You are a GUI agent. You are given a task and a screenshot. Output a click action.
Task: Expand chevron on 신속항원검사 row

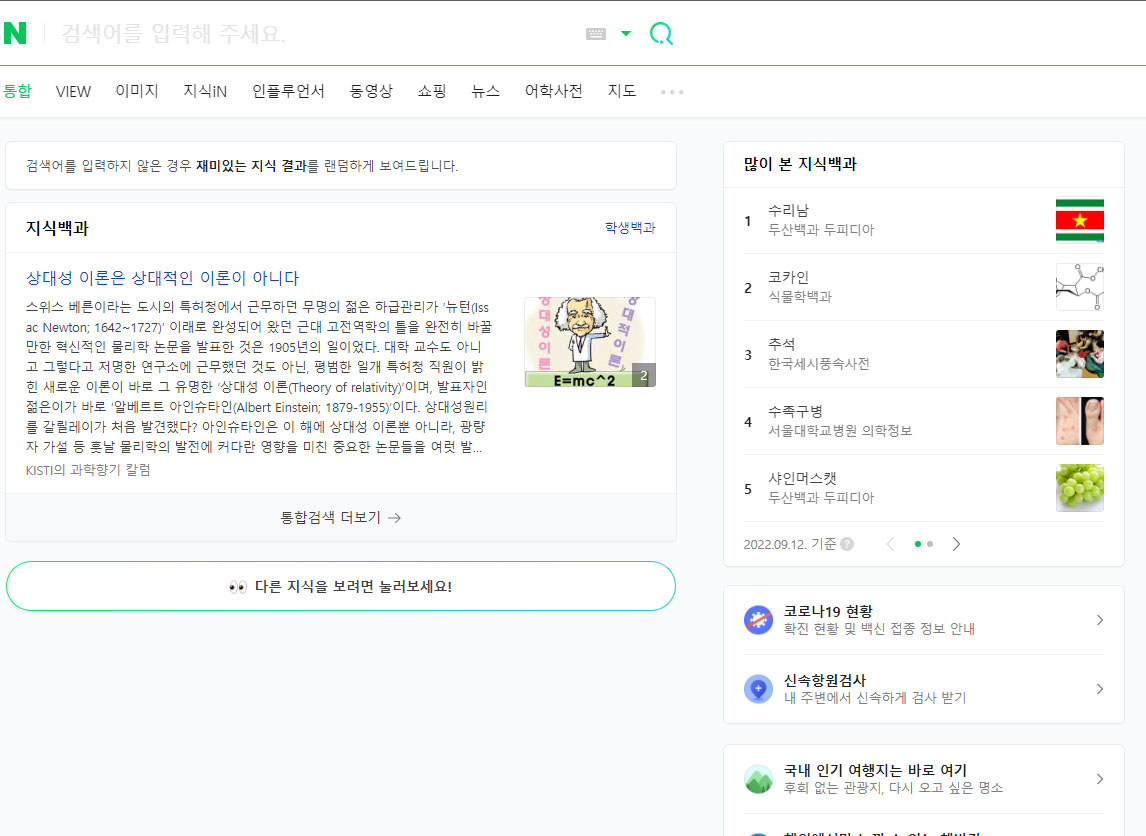click(1099, 689)
